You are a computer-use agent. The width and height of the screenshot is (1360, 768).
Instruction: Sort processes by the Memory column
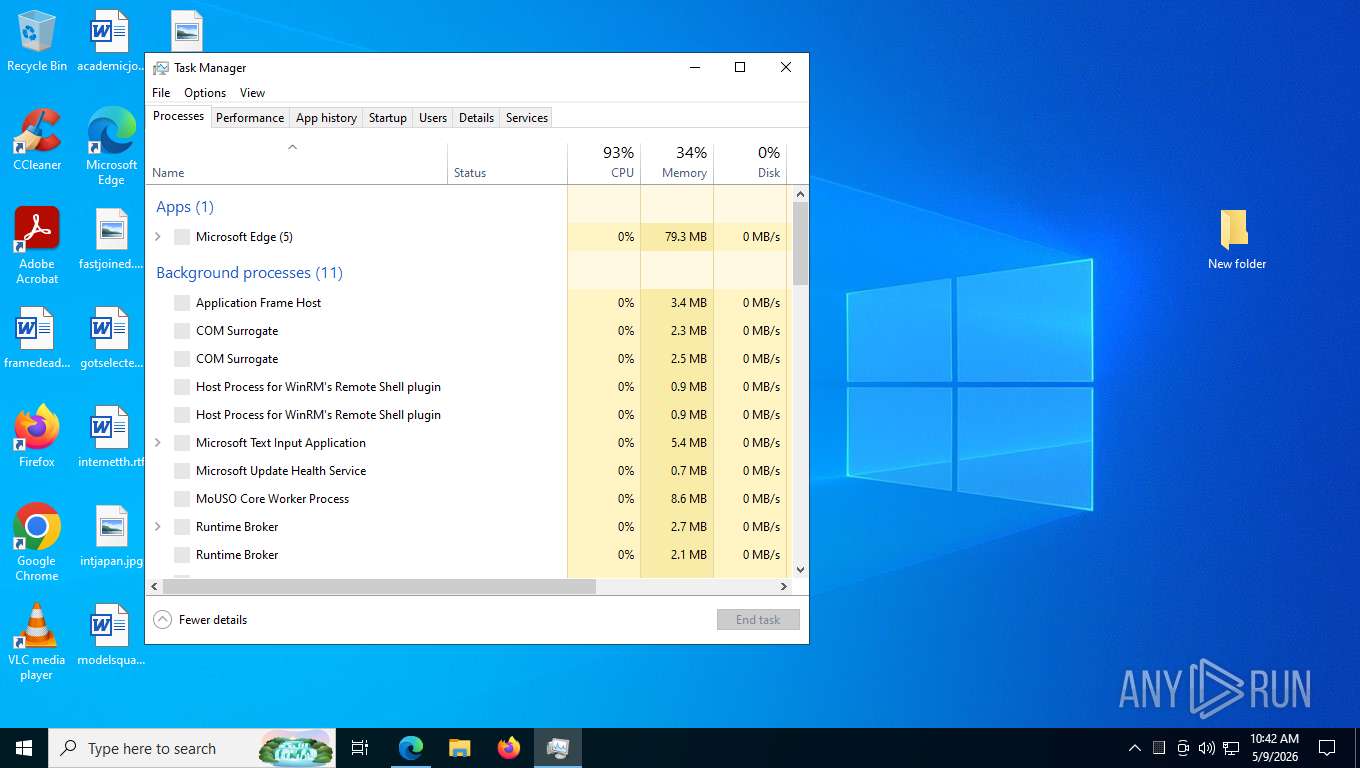[x=677, y=164]
